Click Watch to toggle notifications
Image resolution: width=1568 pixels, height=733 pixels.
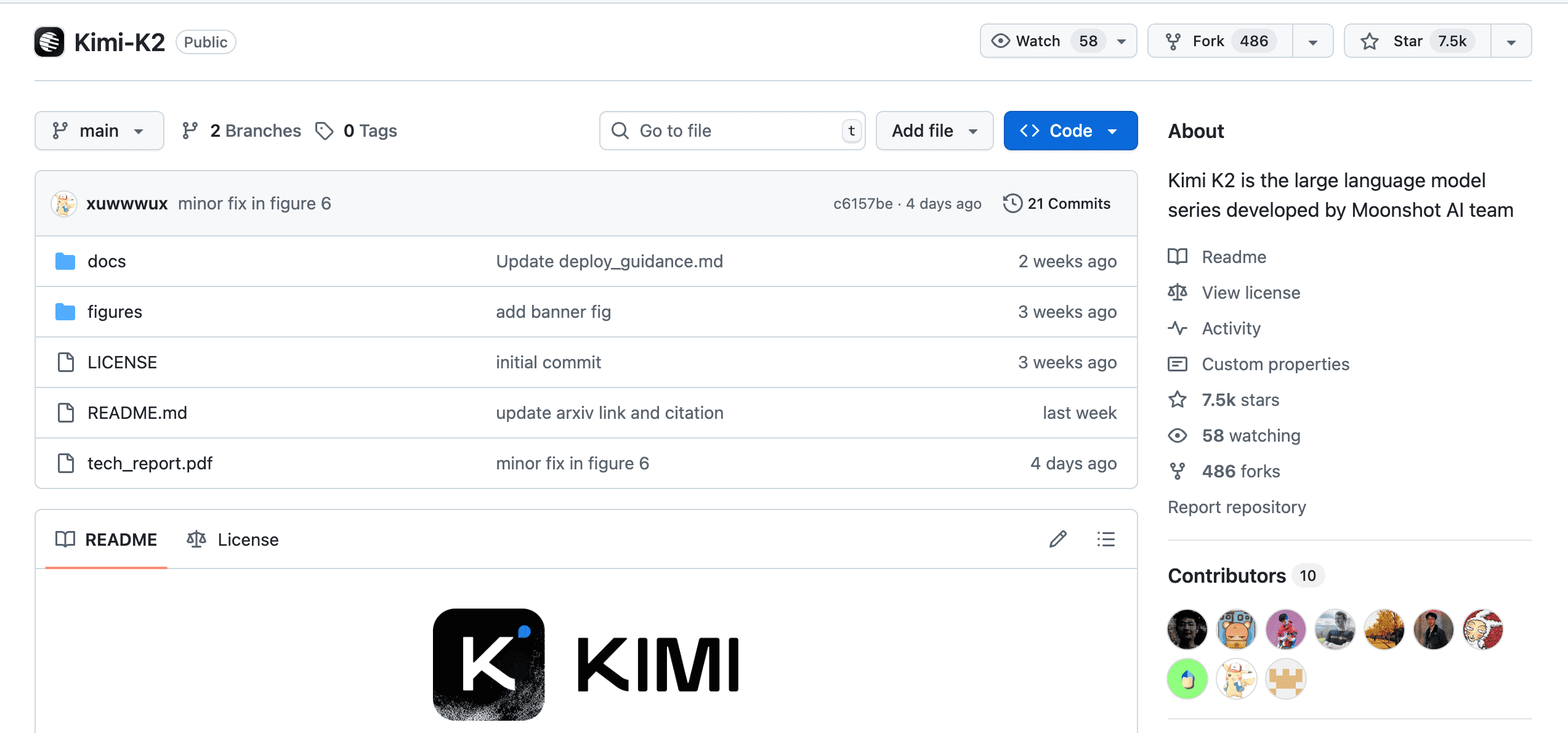1057,41
